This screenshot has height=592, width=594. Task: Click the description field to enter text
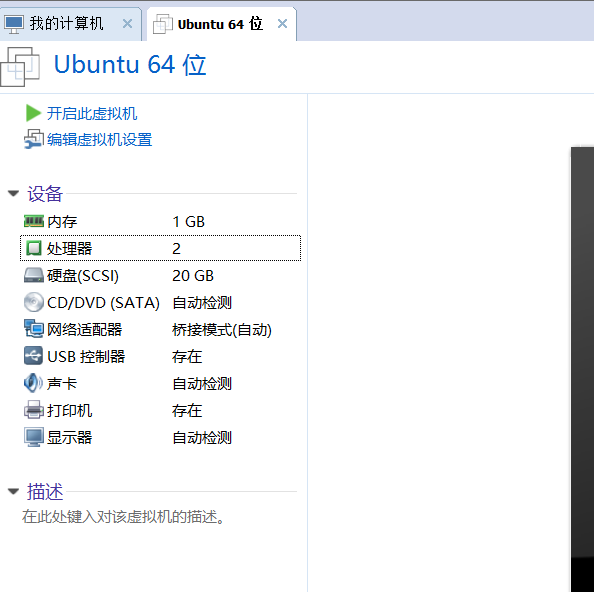coord(123,517)
